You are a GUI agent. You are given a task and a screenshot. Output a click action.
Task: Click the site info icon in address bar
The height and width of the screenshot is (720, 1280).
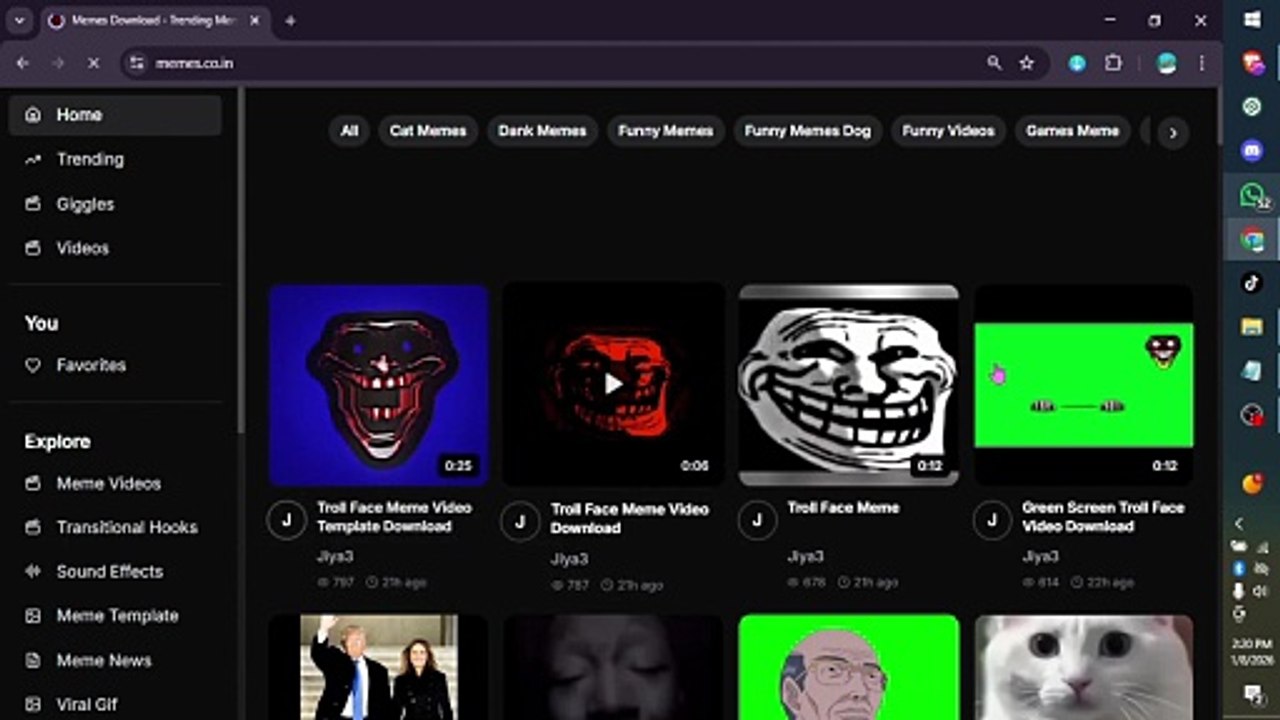(x=137, y=63)
